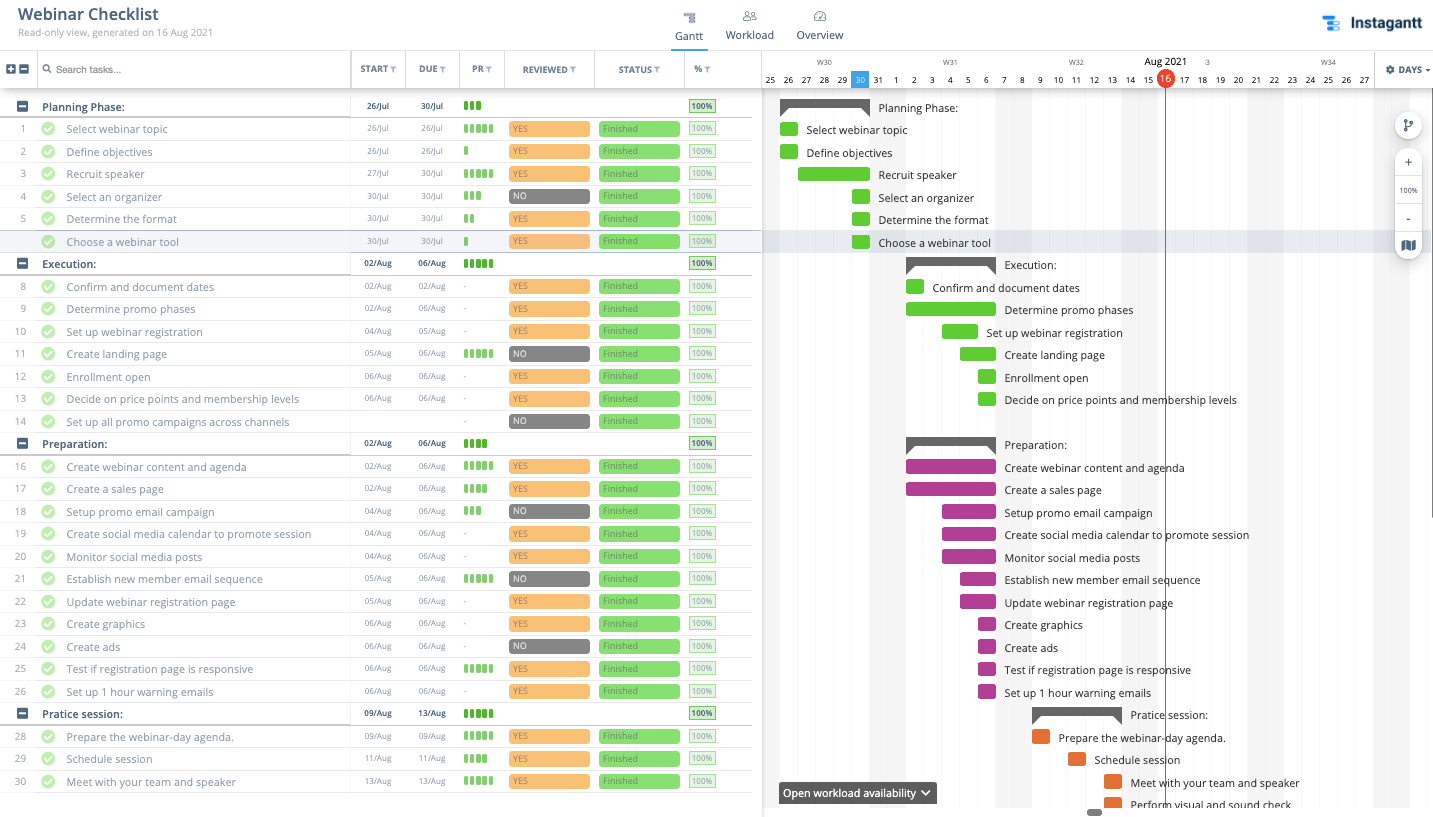This screenshot has height=817, width=1433.
Task: Zoom out with the minus button
Action: 1408,218
